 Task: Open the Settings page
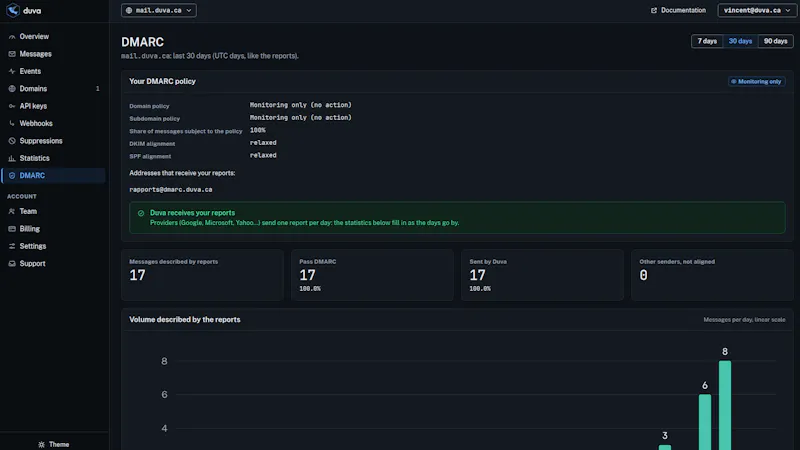54,246
